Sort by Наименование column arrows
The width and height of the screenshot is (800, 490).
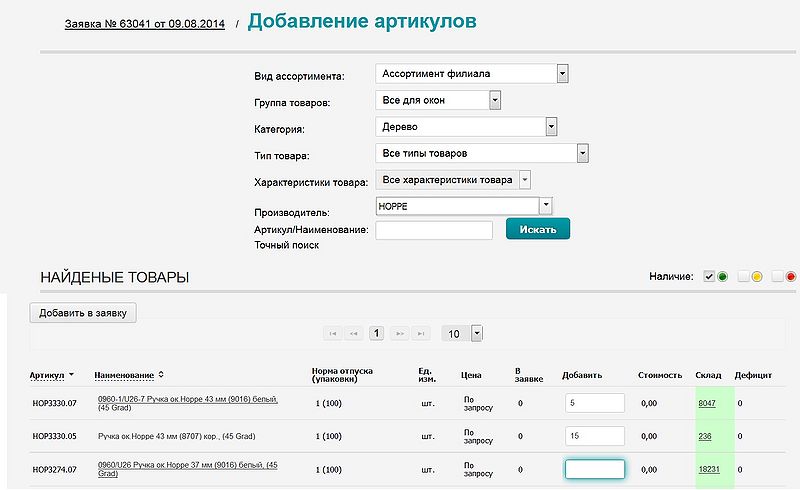(x=161, y=375)
